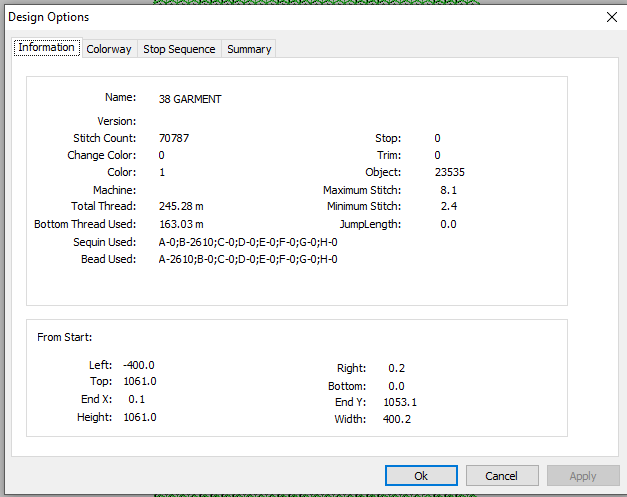
Task: Click the Maximum Stitch value 8.1
Action: pyautogui.click(x=449, y=190)
